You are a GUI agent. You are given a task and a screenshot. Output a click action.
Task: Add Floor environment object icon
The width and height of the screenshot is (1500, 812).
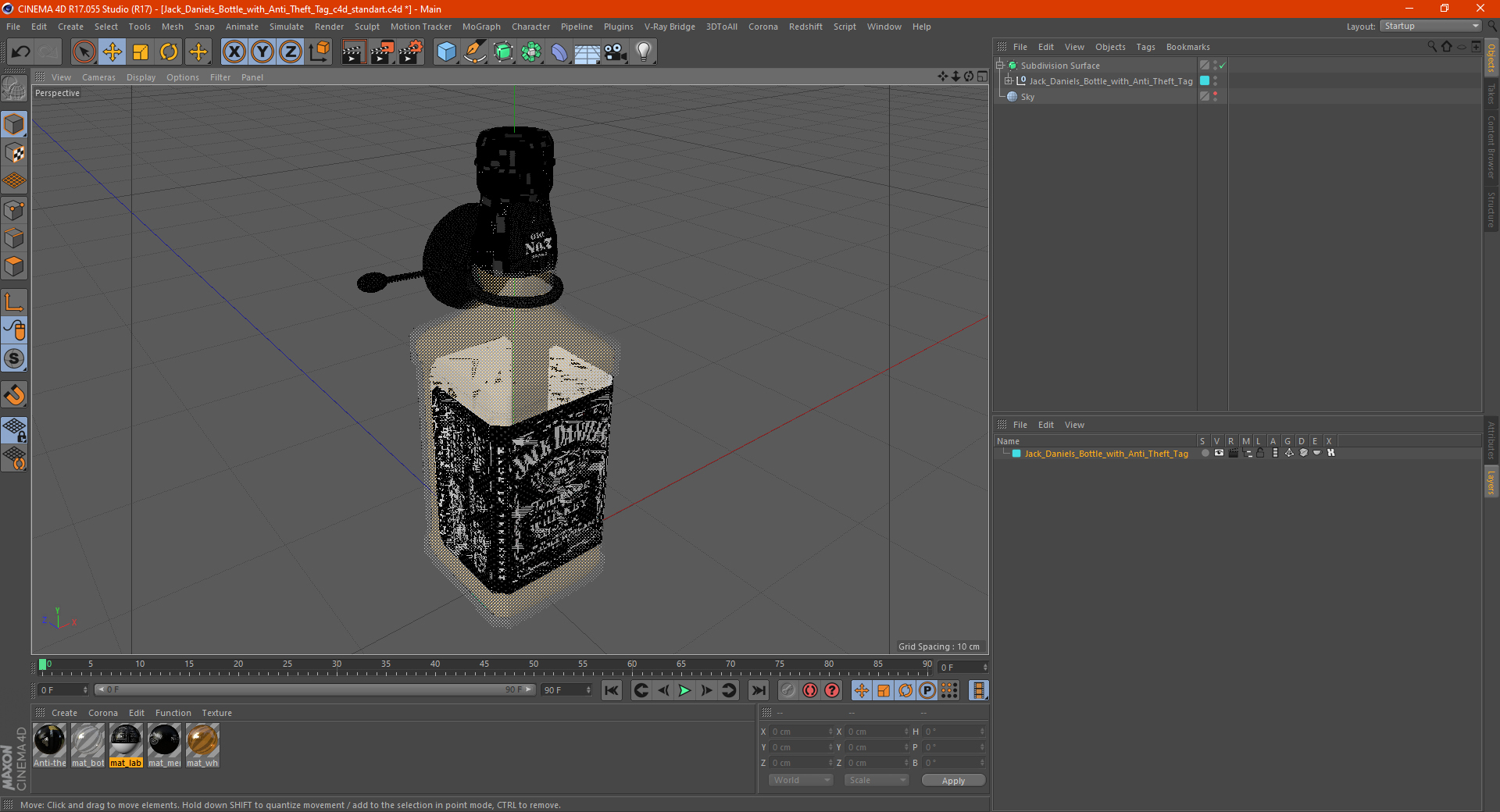[587, 52]
